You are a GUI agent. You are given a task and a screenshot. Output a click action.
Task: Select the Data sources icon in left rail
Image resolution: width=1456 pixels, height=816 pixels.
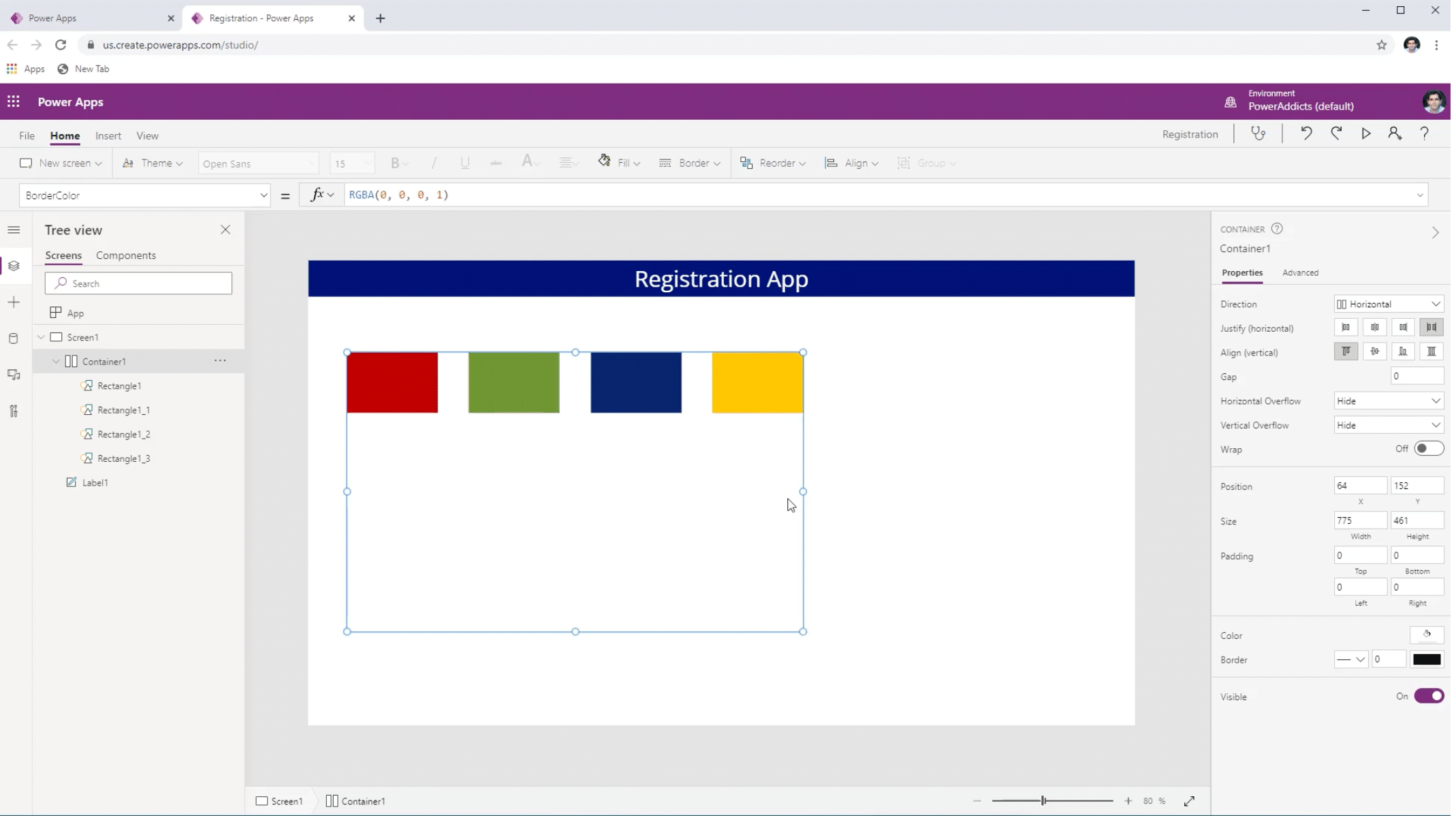tap(14, 338)
